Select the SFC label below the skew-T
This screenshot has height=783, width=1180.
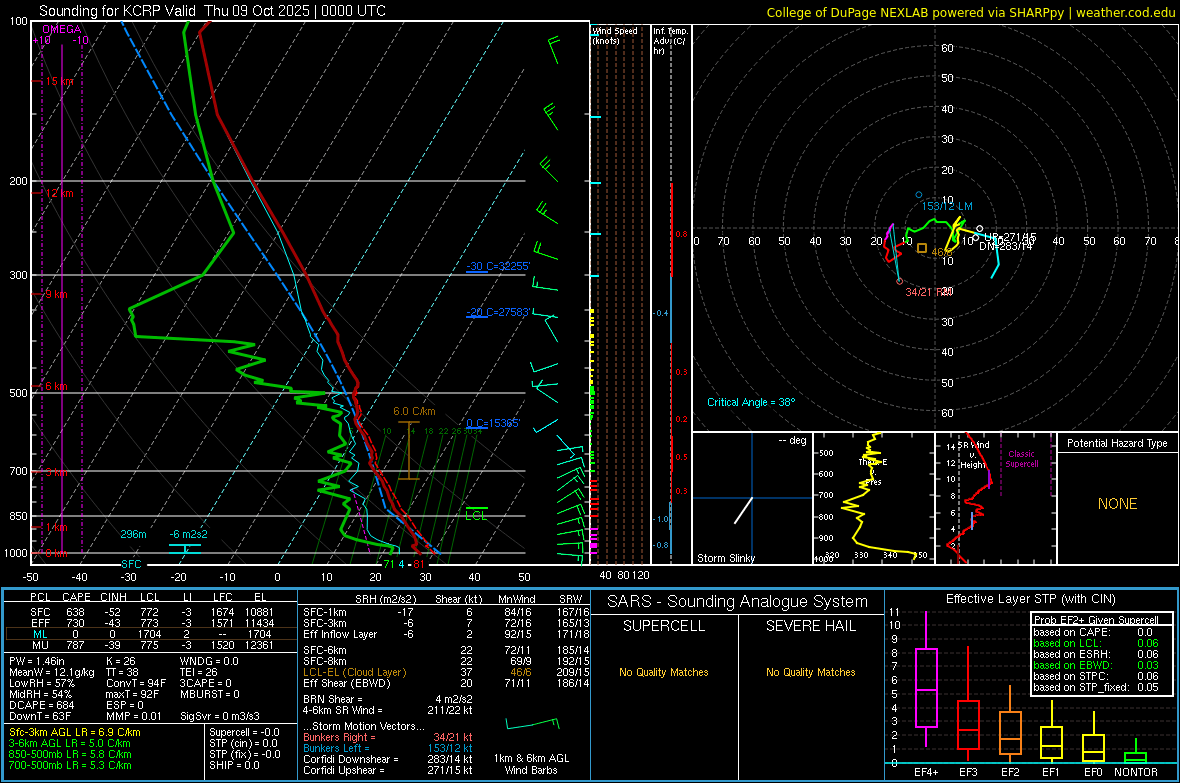point(131,564)
